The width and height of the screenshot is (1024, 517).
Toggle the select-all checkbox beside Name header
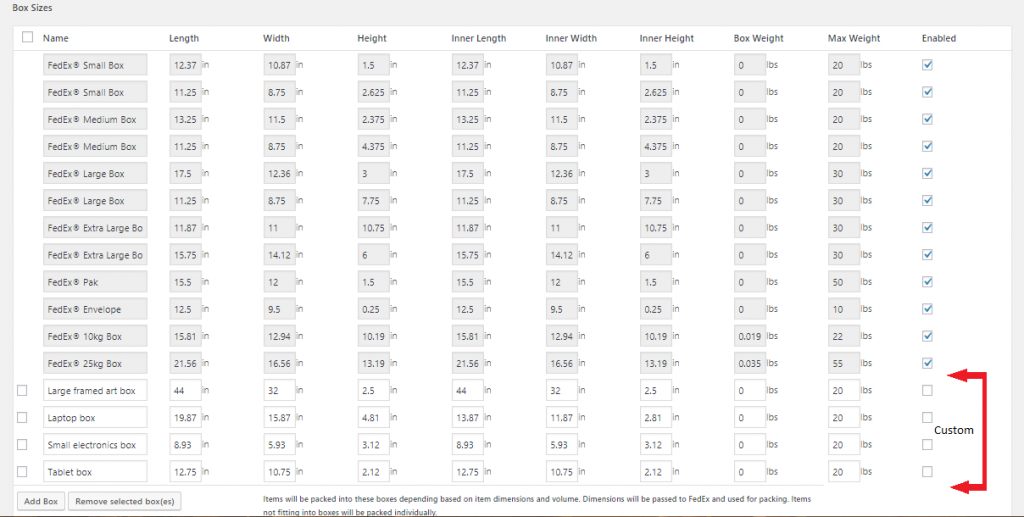tap(27, 37)
